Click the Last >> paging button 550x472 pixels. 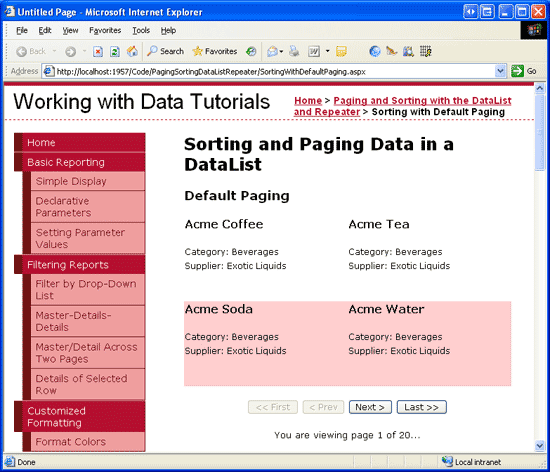(421, 407)
